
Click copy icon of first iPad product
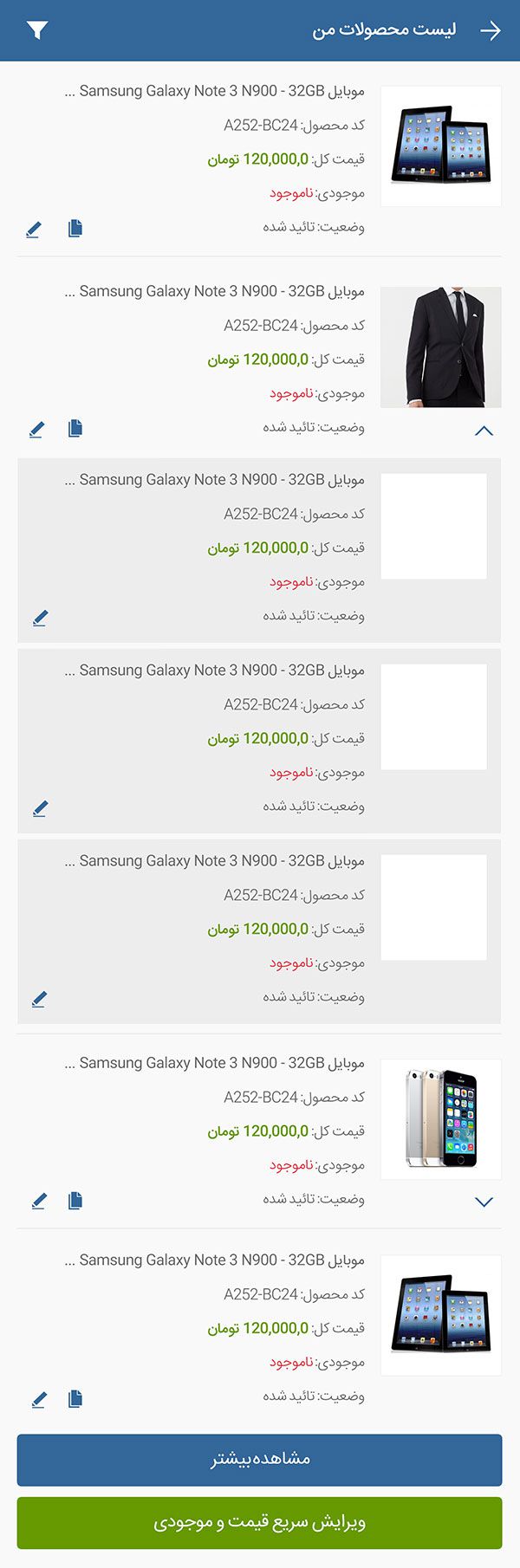tap(75, 229)
